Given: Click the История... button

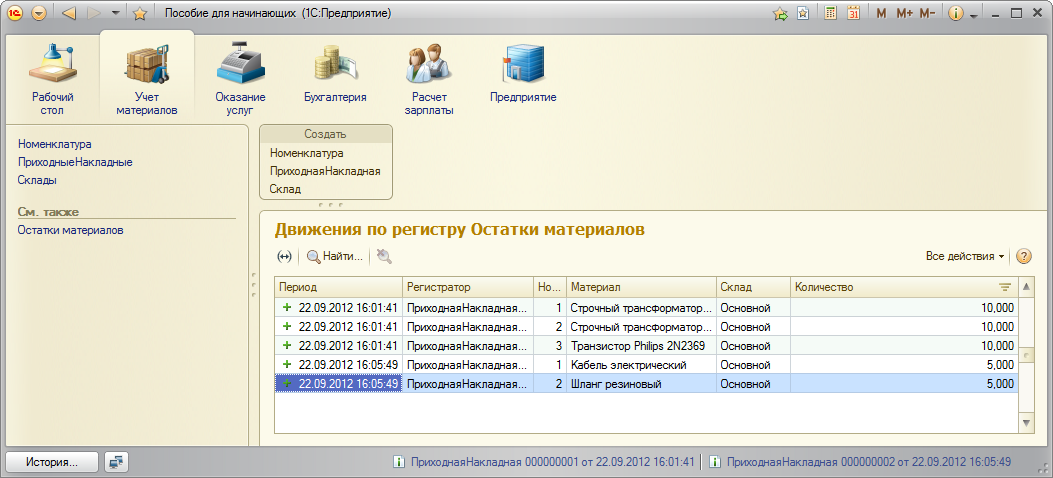Looking at the screenshot, I should click(52, 462).
